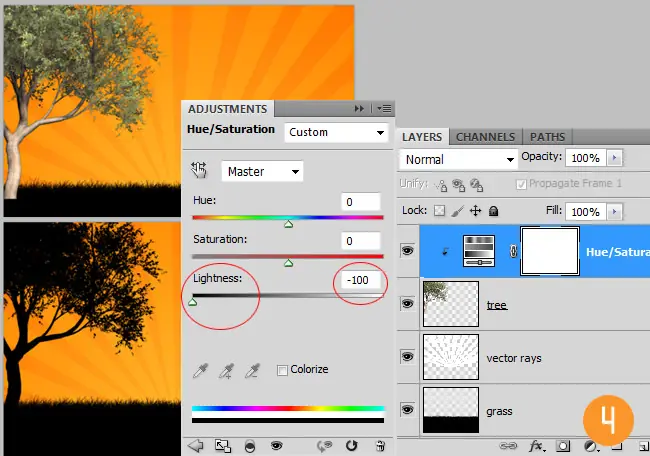Click the Hue slider handle
The image size is (650, 456).
coord(289,224)
